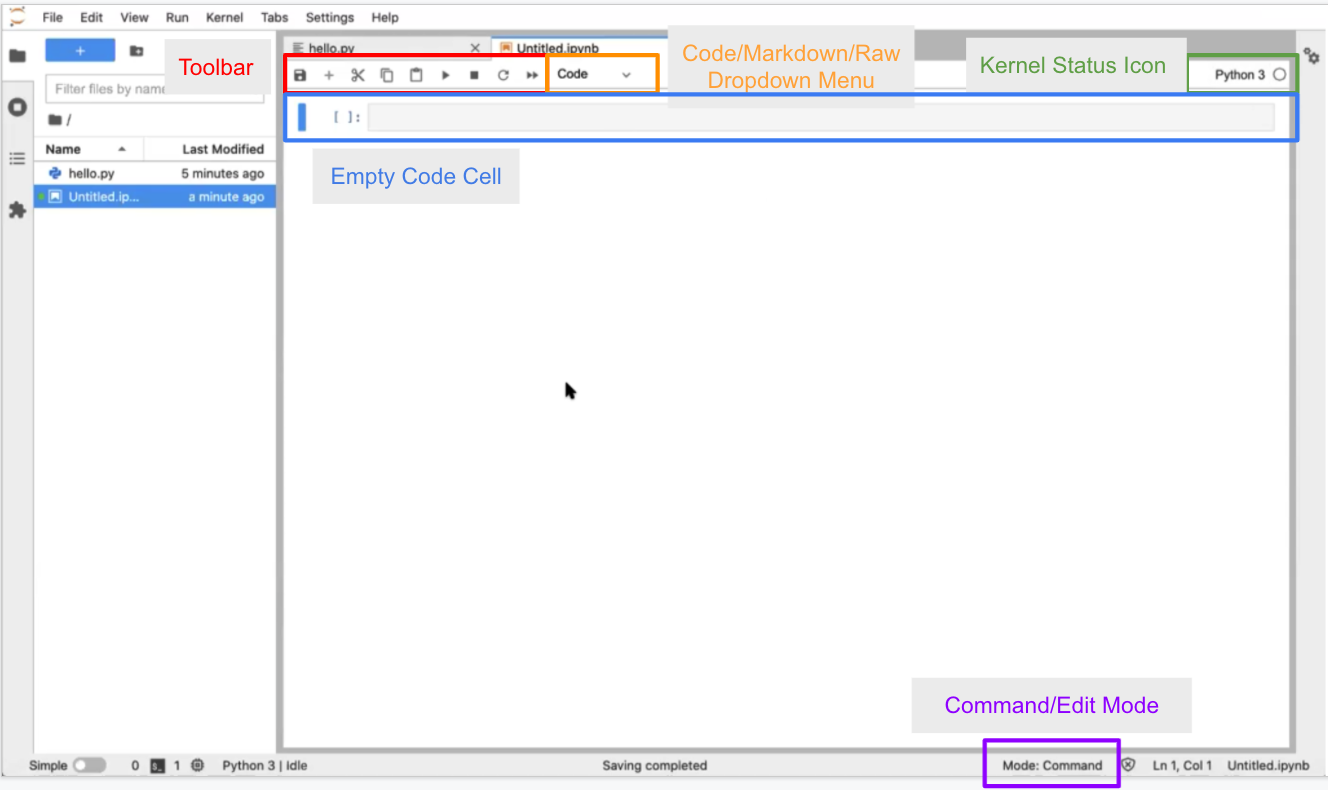Paste cell from clipboard
The width and height of the screenshot is (1328, 790).
tap(416, 74)
